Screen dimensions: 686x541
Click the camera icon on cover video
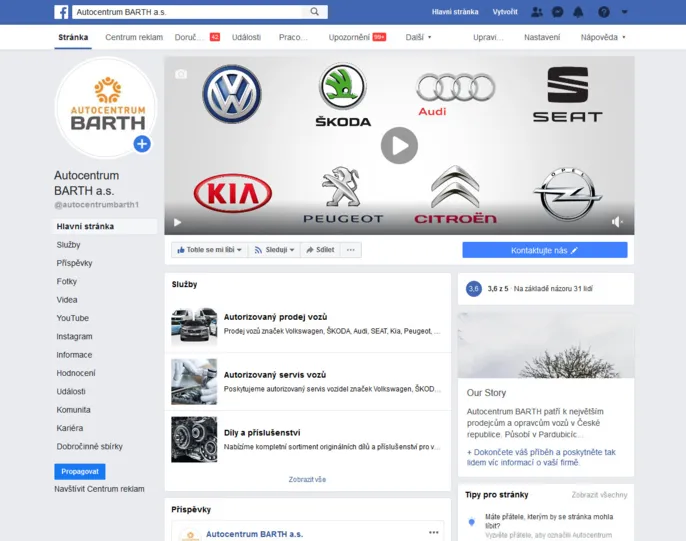click(x=181, y=74)
